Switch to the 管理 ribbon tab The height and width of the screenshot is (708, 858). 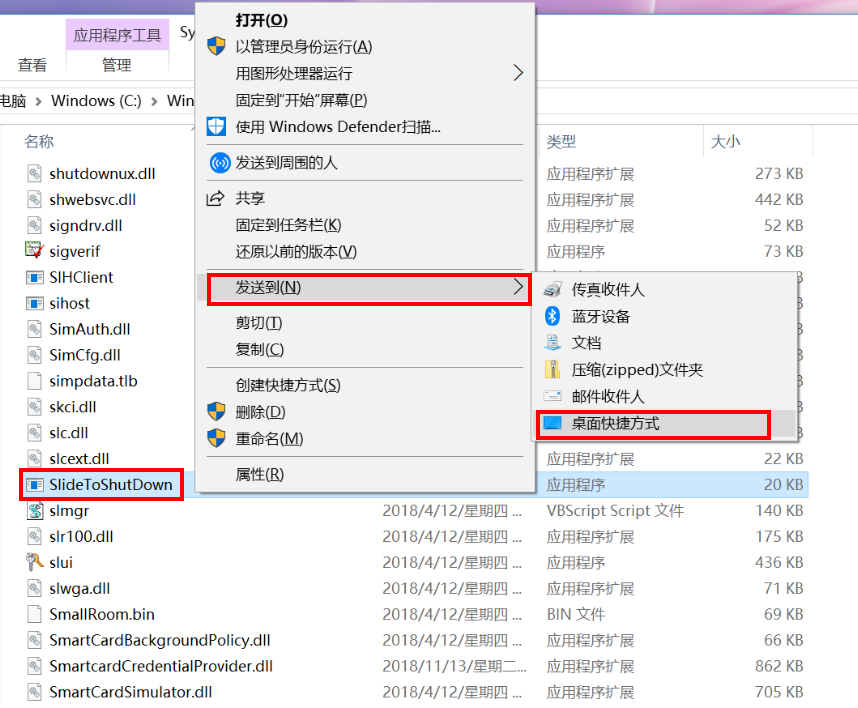click(x=117, y=65)
